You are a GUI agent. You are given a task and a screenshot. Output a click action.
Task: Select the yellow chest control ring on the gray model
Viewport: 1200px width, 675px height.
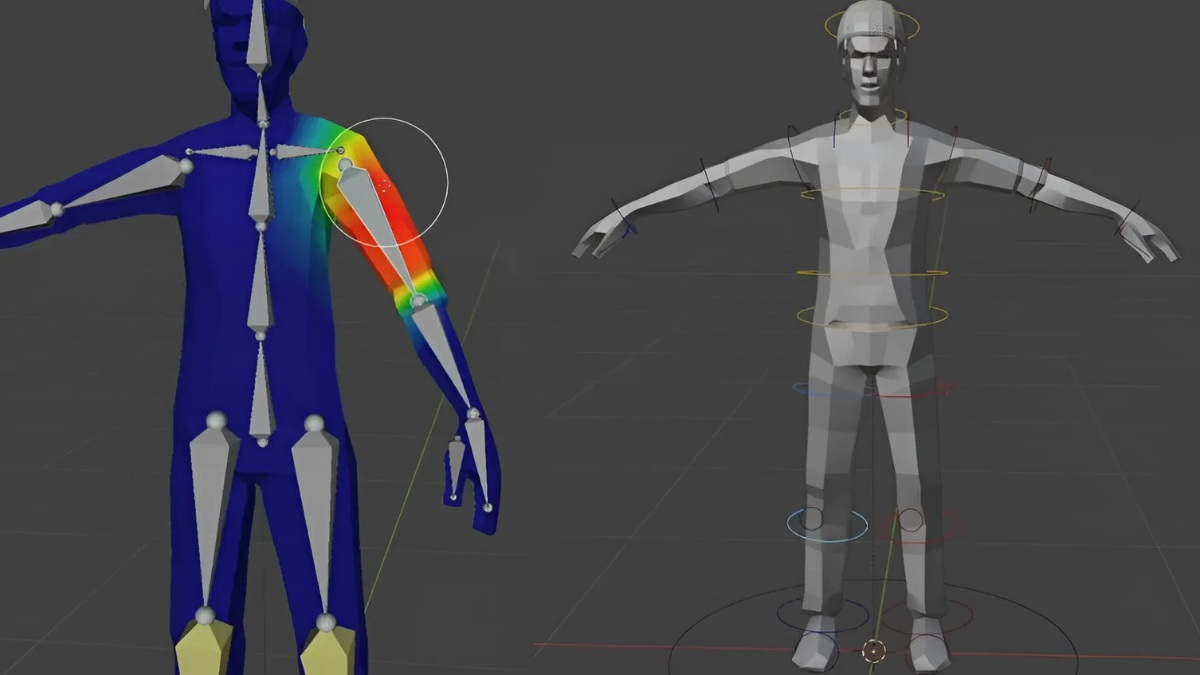872,193
